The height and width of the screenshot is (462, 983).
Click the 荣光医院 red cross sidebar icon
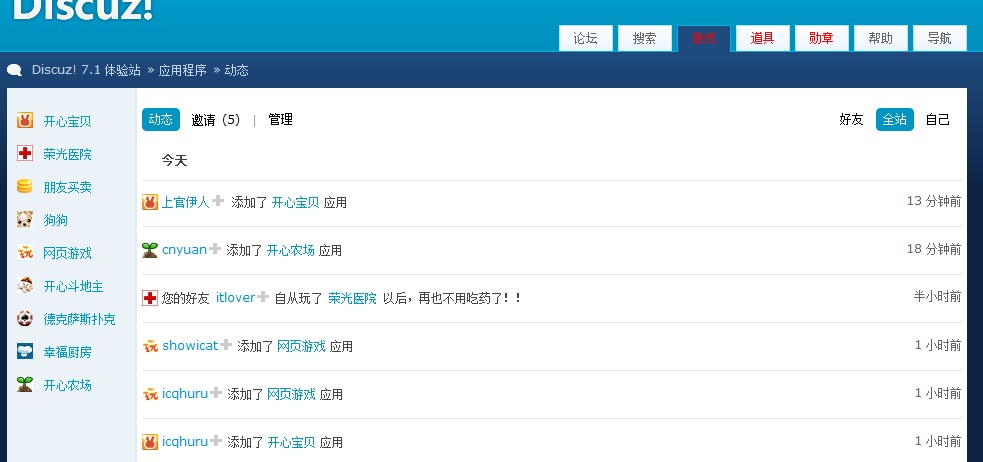click(x=24, y=154)
